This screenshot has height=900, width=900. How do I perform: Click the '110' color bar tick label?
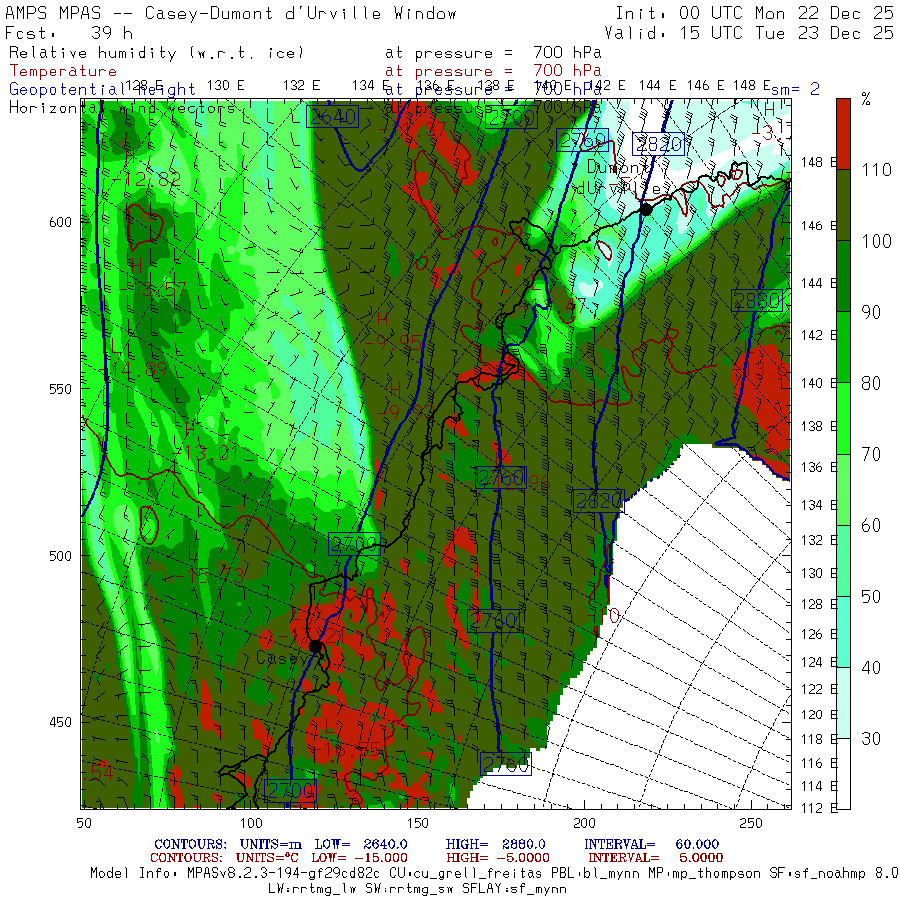pos(876,169)
